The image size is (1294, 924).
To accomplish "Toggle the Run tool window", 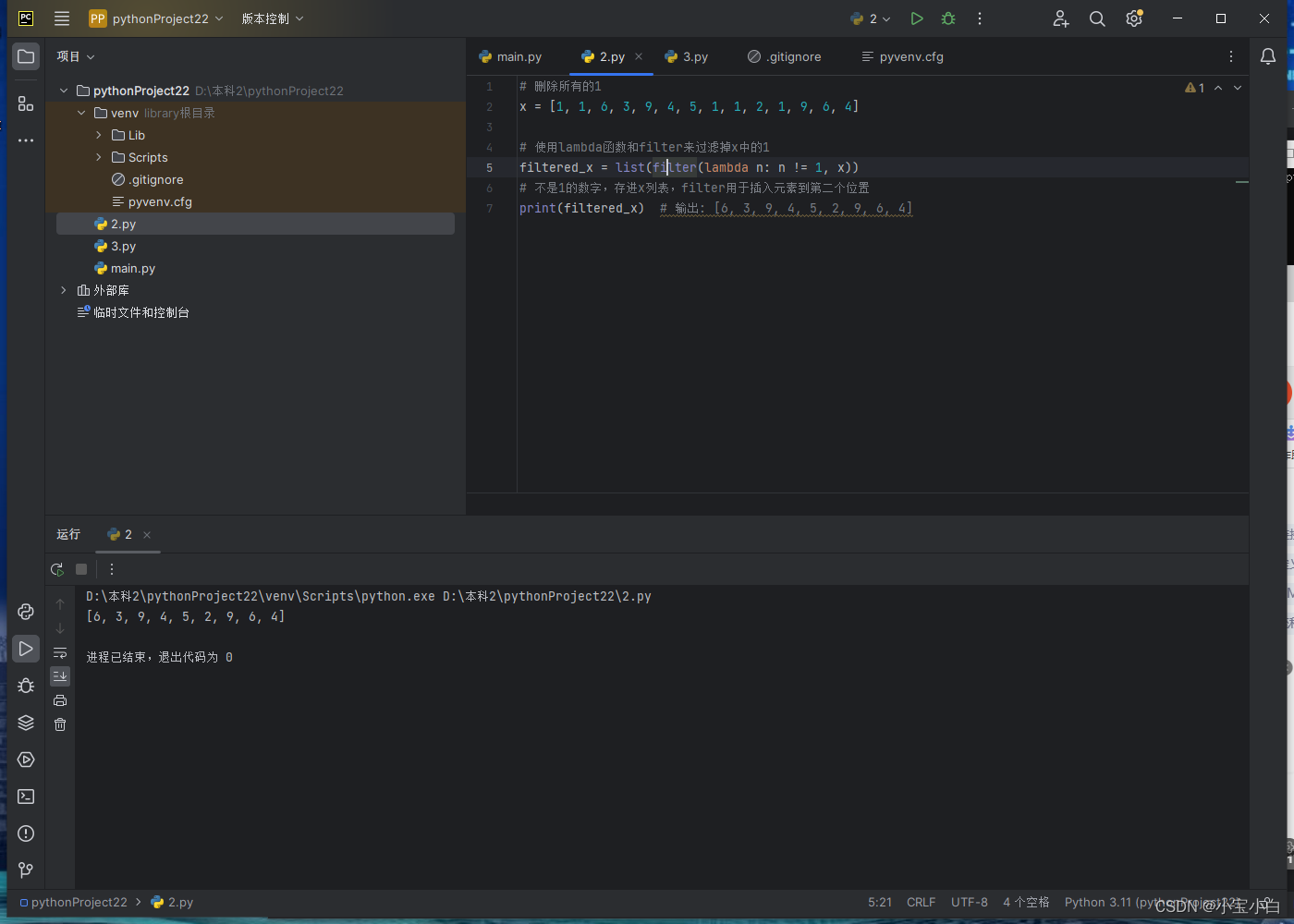I will coord(26,649).
